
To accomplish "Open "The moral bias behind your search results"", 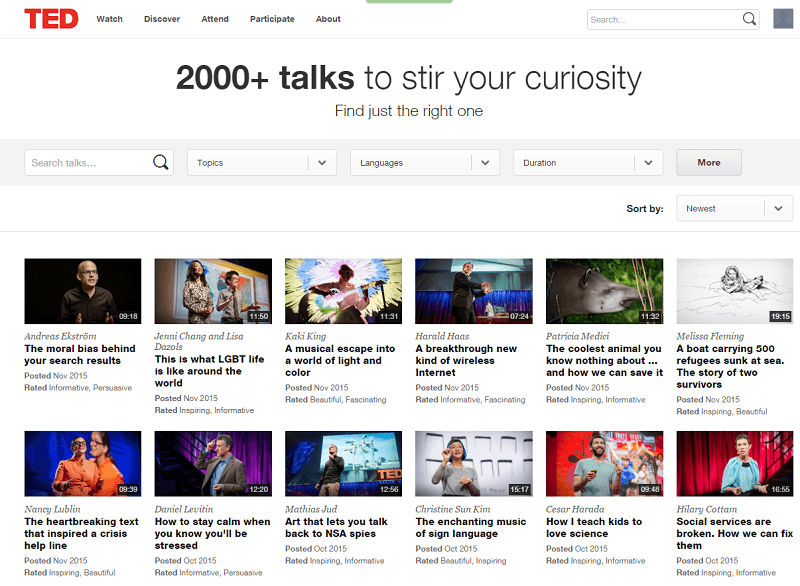I will 80,354.
